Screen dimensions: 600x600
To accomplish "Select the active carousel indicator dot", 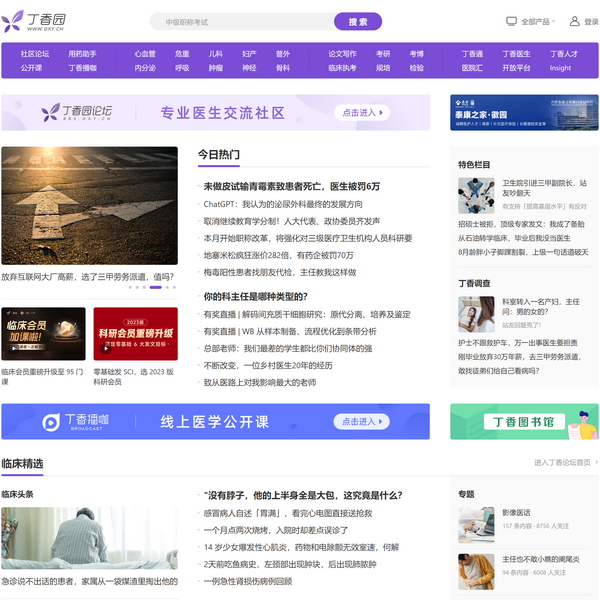I will 155,287.
